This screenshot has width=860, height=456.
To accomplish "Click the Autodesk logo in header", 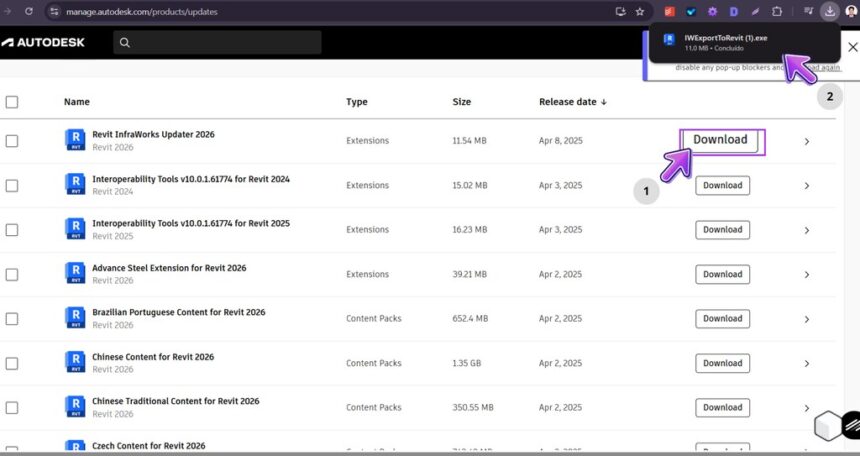I will tap(43, 42).
